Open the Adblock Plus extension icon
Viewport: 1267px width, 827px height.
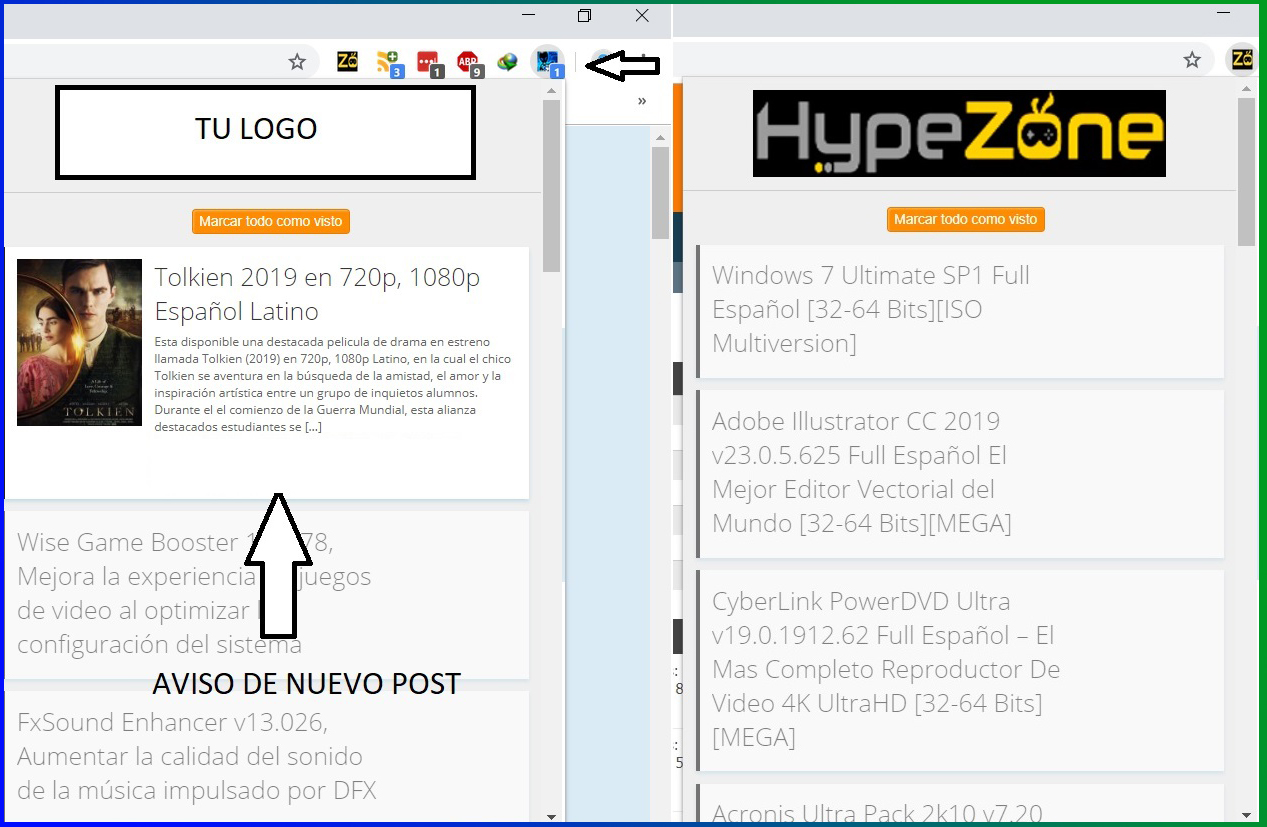point(468,62)
